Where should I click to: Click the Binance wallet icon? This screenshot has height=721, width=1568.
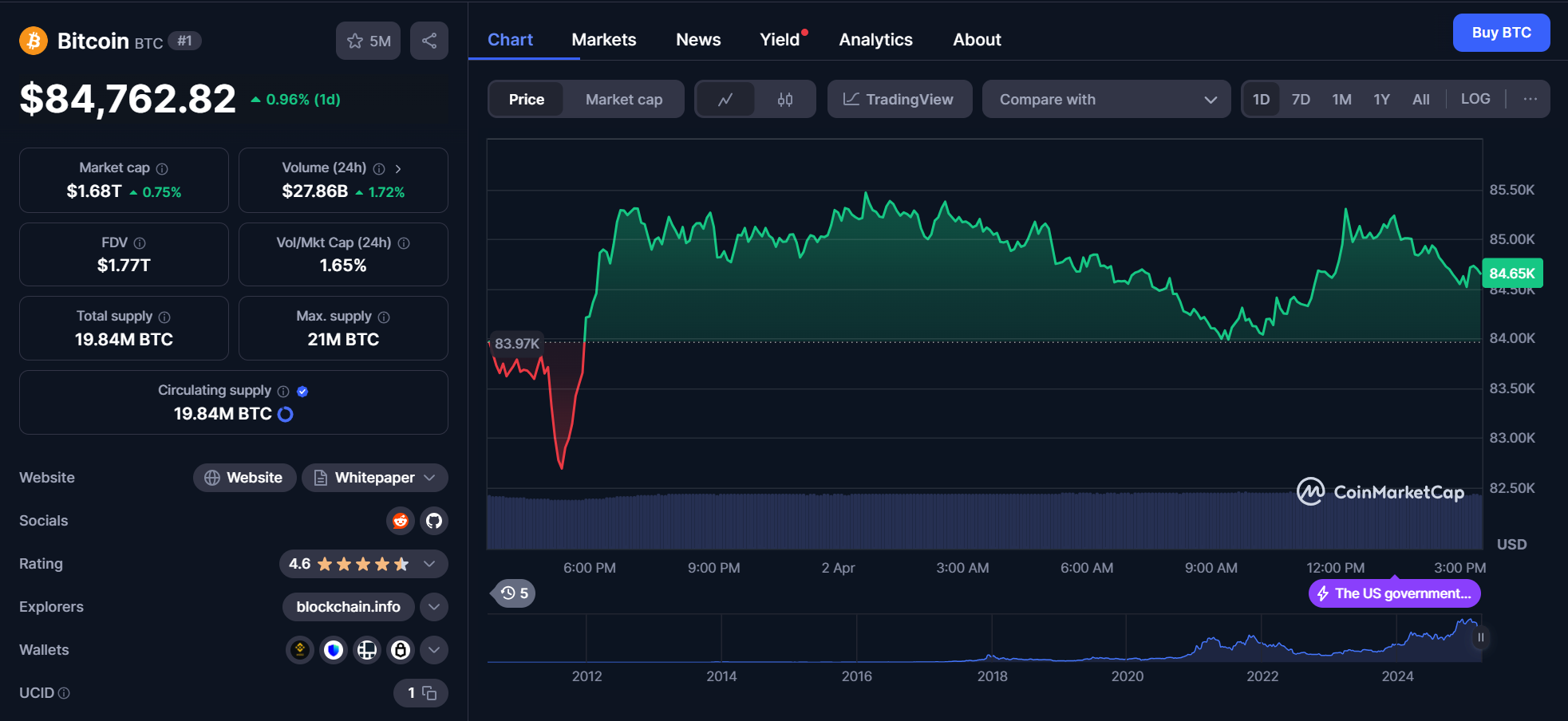pyautogui.click(x=299, y=650)
